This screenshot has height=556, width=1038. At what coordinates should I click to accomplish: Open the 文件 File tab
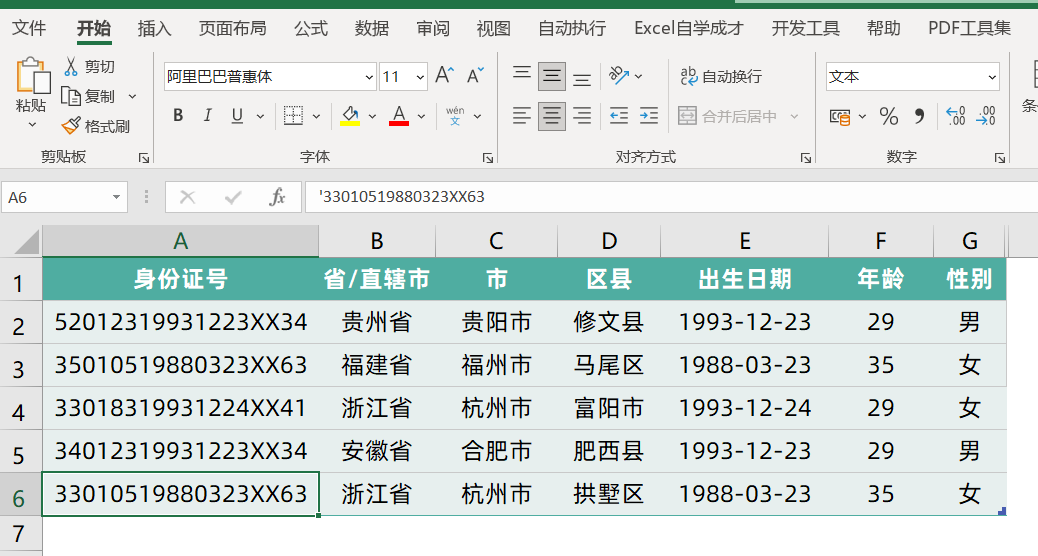click(29, 28)
